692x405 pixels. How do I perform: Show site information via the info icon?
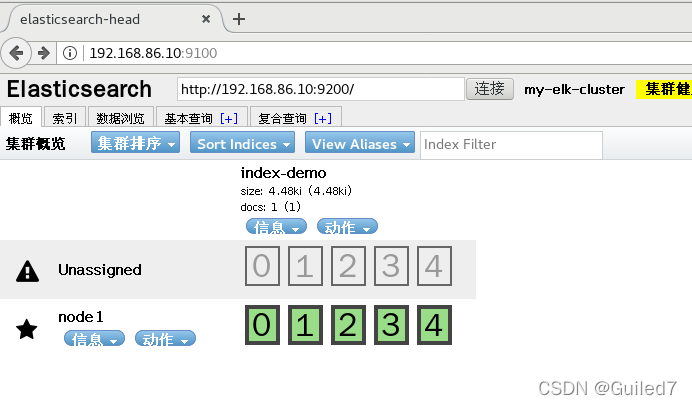[70, 53]
